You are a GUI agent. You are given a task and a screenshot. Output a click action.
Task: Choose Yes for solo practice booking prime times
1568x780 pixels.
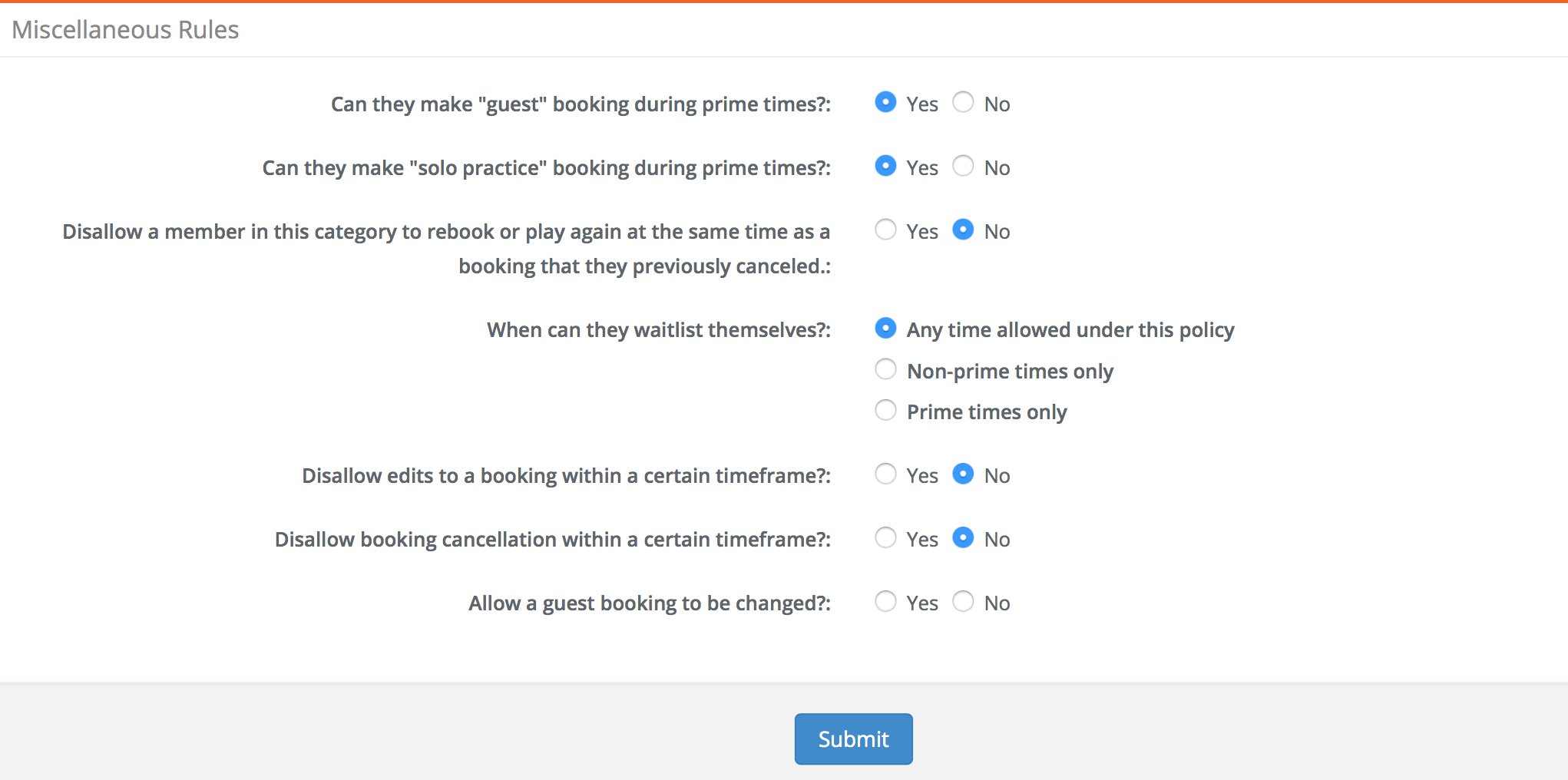pos(885,166)
